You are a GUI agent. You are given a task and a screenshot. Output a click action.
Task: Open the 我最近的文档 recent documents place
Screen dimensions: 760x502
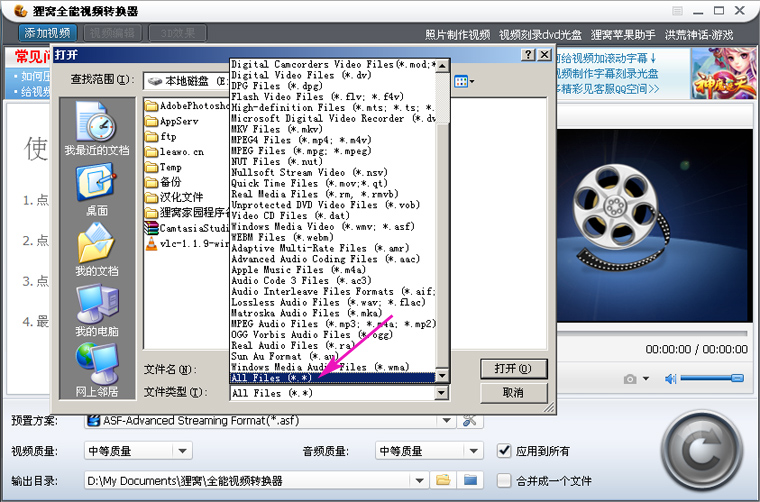point(96,128)
